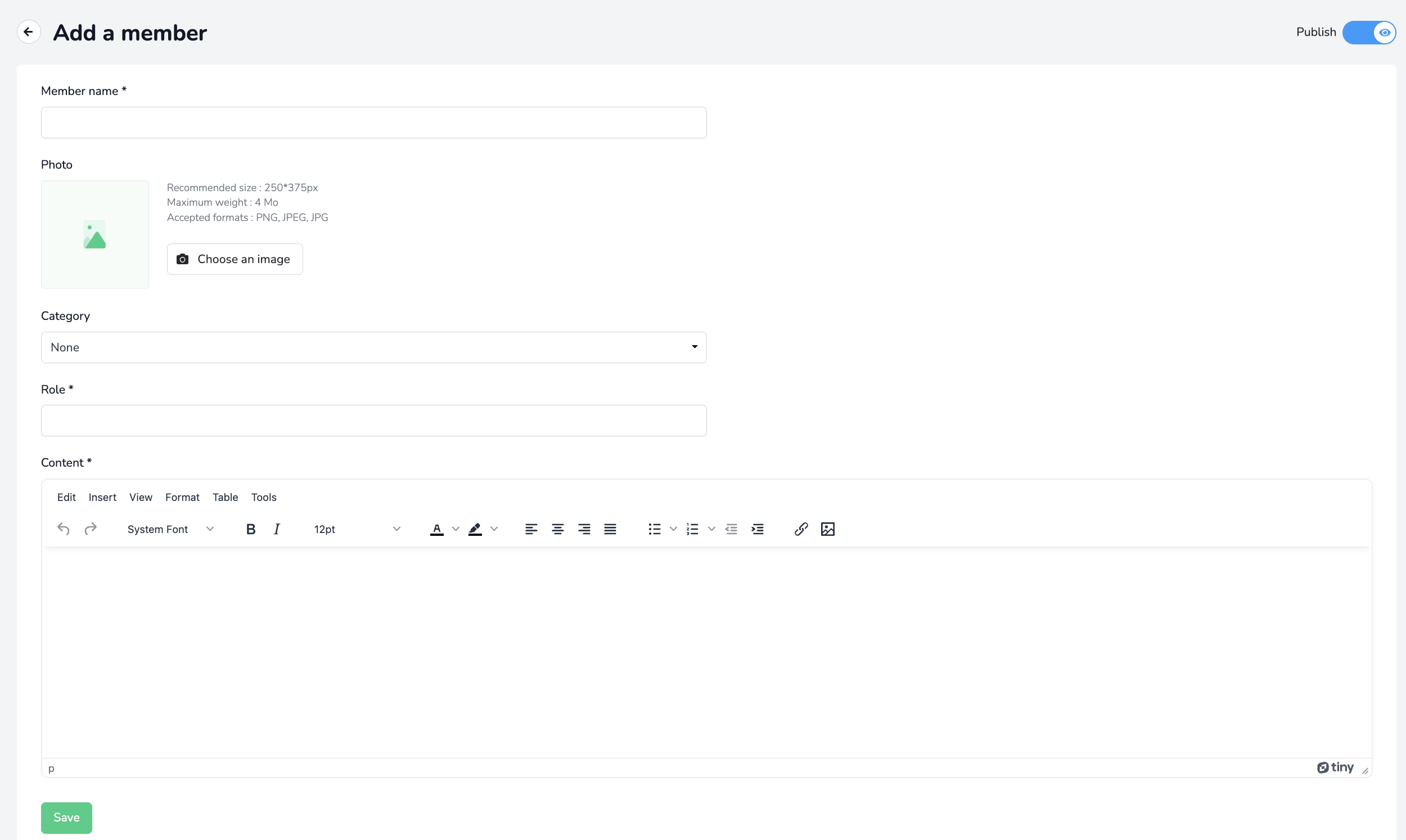The image size is (1406, 840).
Task: Justify the text alignment
Action: (x=610, y=529)
